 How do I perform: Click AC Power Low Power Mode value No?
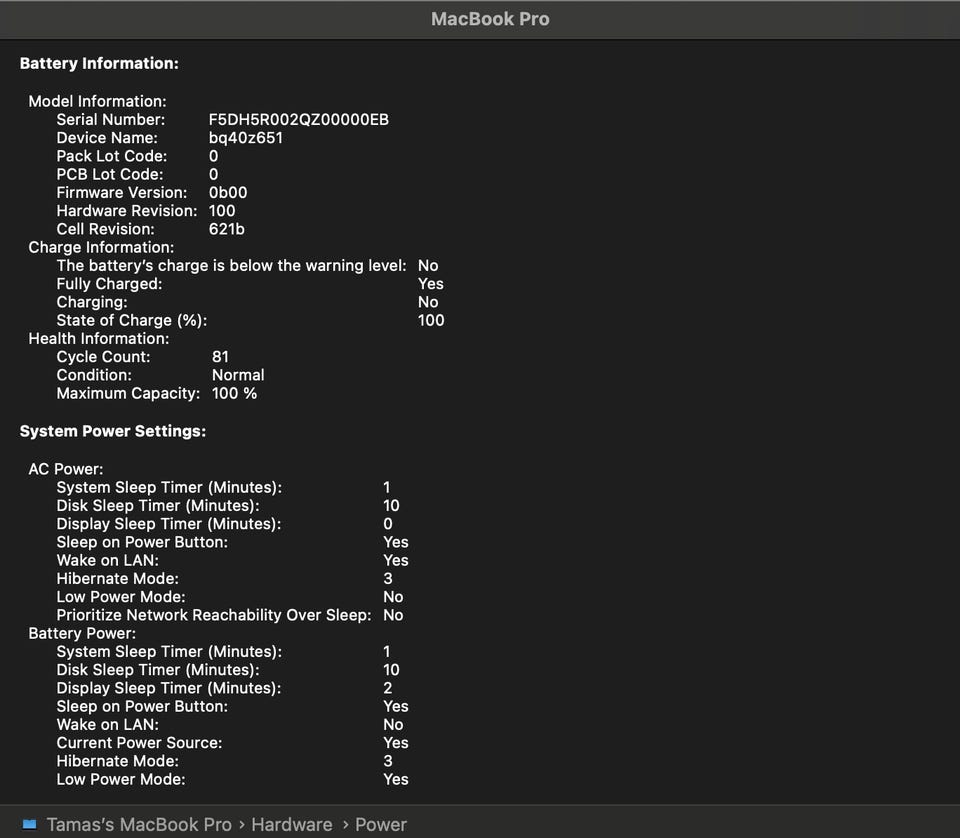point(393,597)
